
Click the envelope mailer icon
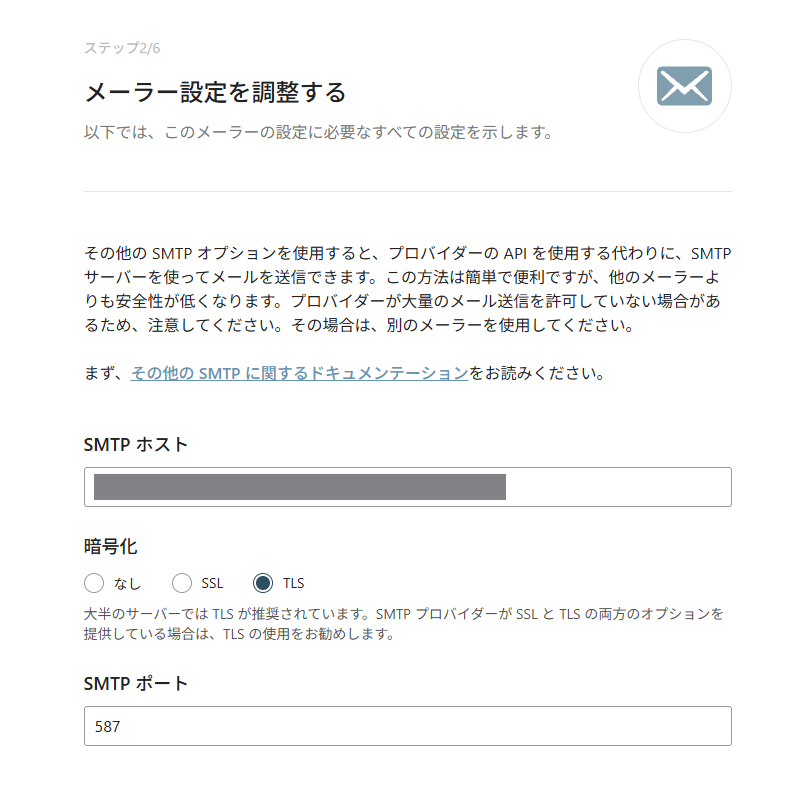coord(684,86)
